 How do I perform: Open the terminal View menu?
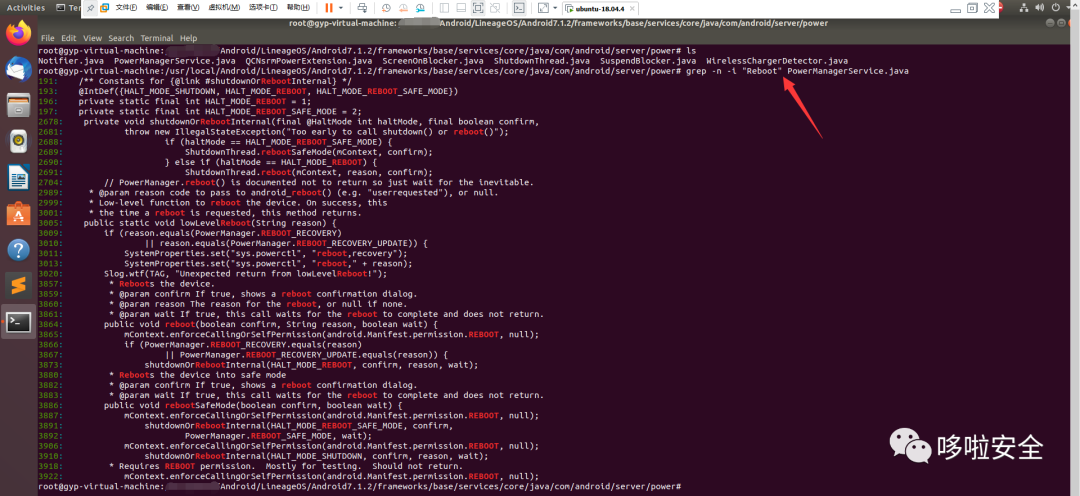tap(92, 39)
